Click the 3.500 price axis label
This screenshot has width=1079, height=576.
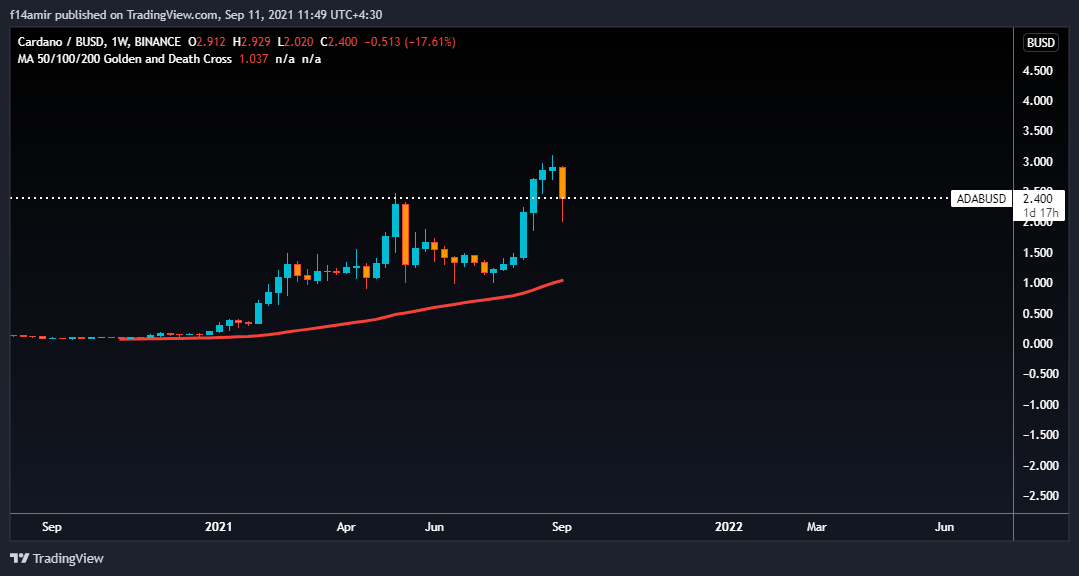[x=1039, y=131]
